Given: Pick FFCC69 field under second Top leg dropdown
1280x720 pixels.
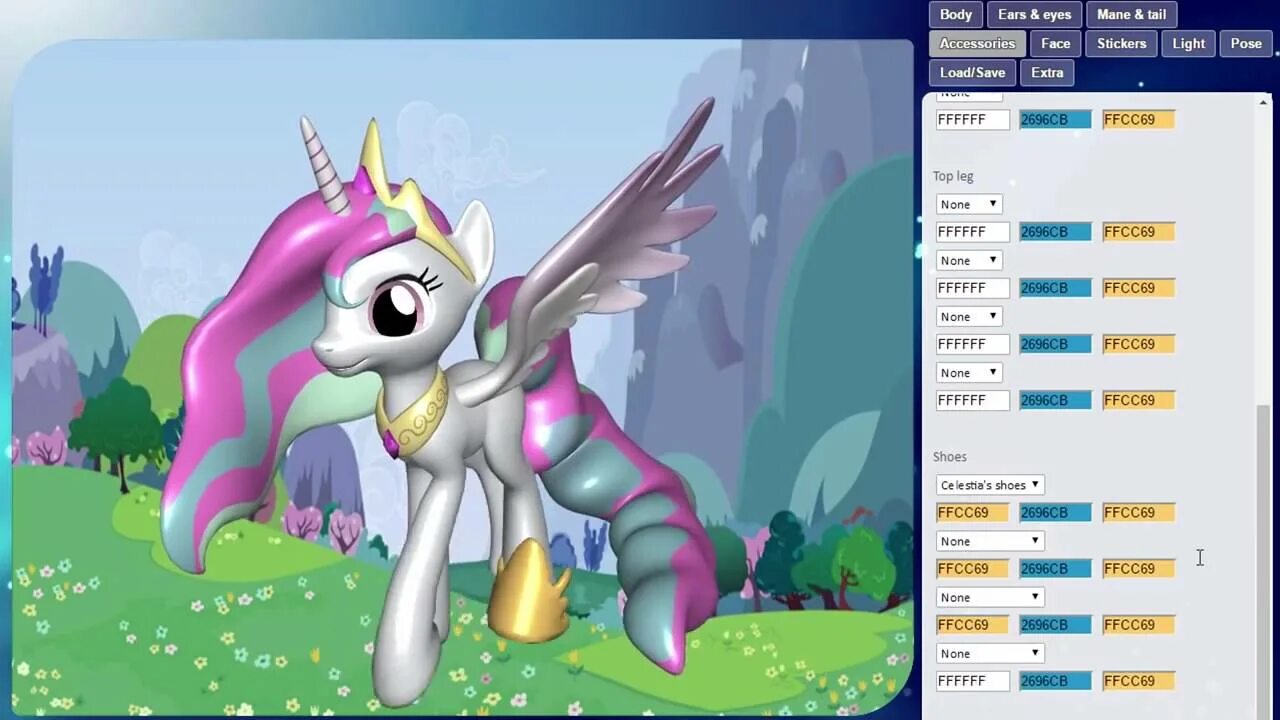Looking at the screenshot, I should tap(1138, 287).
